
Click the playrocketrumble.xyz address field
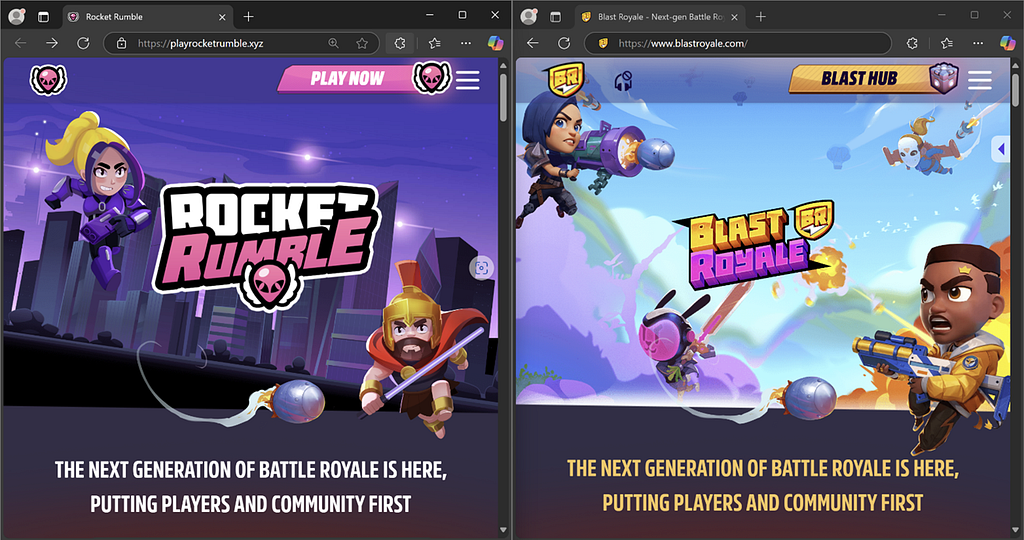[241, 43]
